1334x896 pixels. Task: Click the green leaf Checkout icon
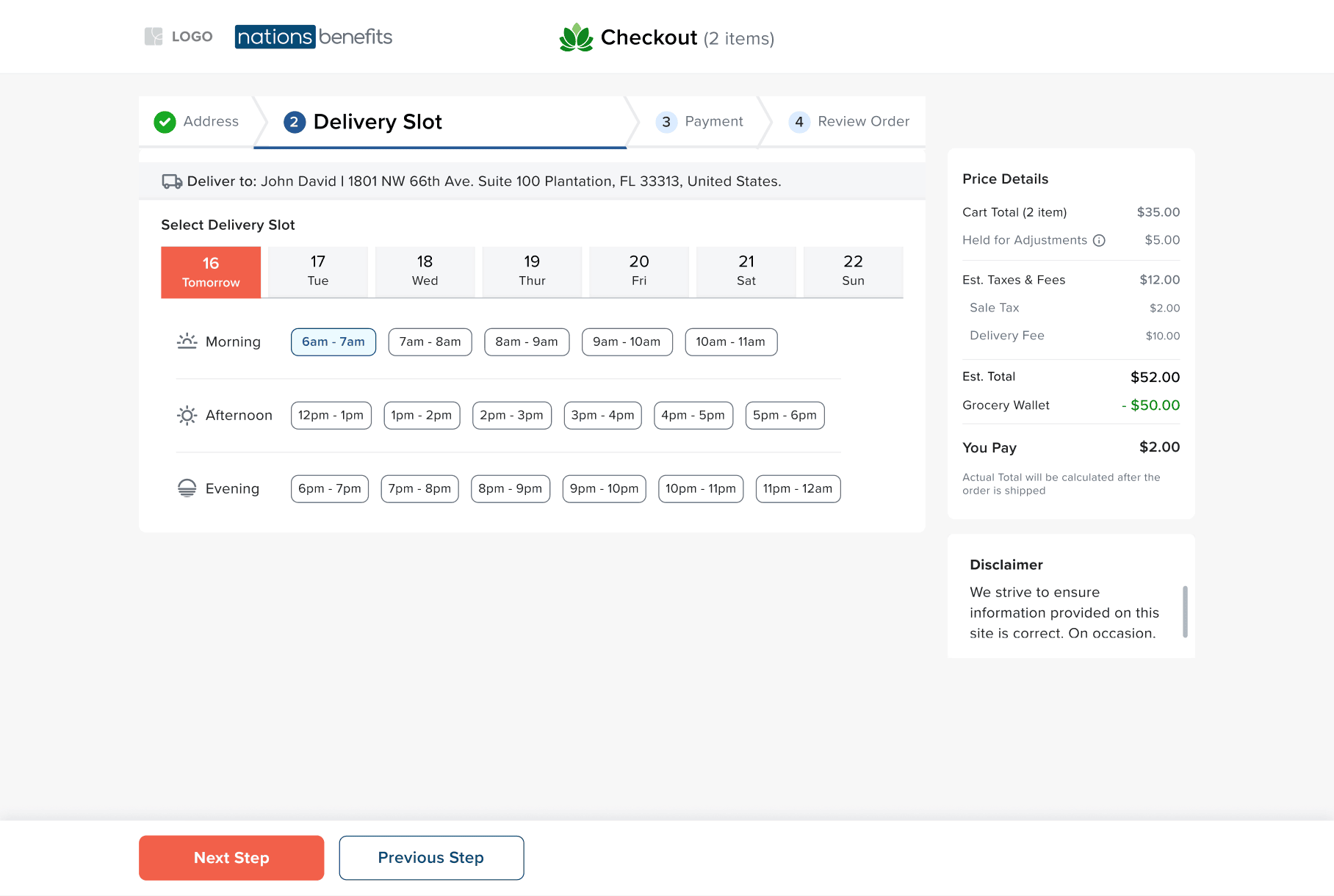[x=576, y=37]
